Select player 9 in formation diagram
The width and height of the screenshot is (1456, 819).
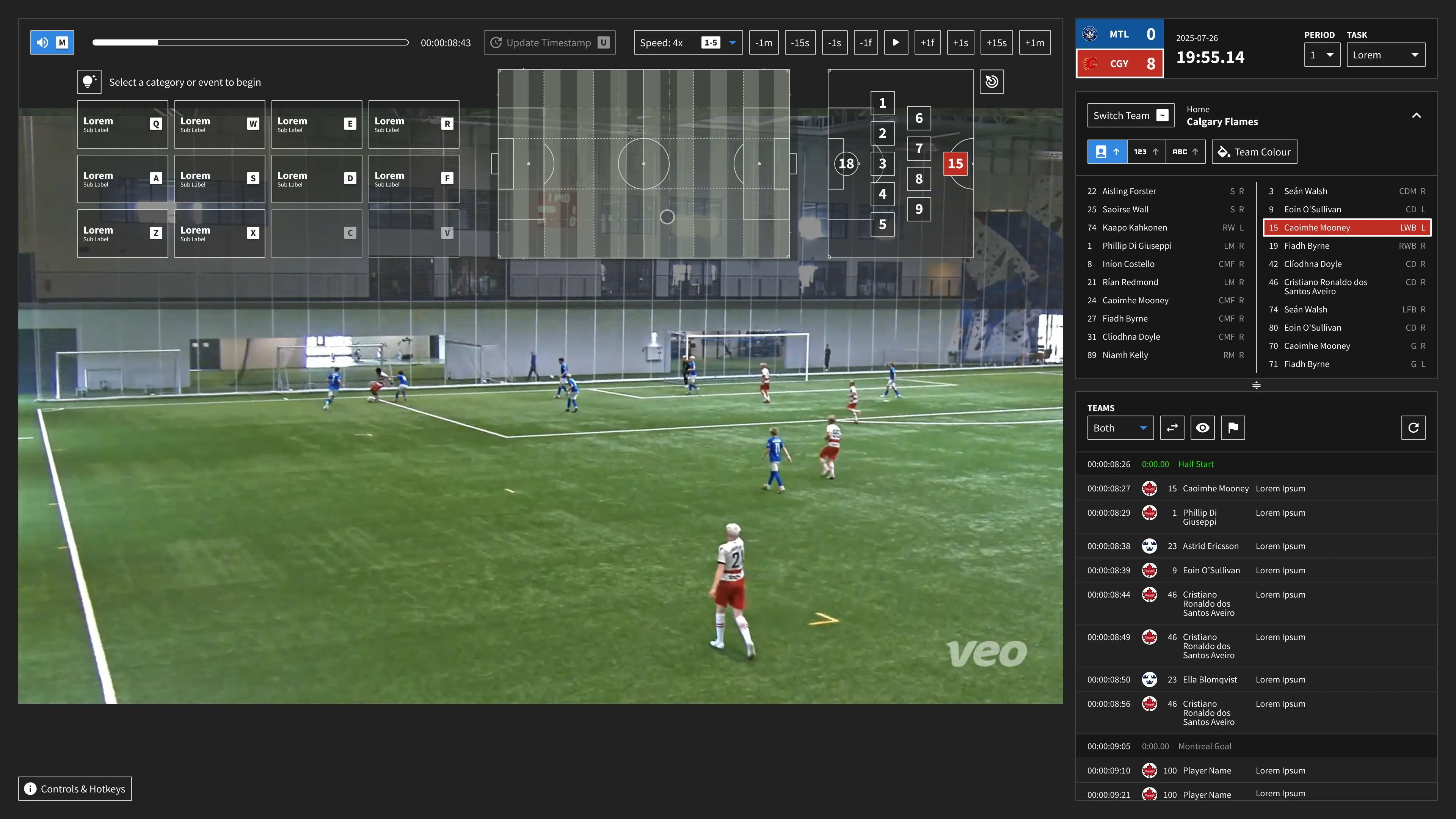tap(919, 209)
